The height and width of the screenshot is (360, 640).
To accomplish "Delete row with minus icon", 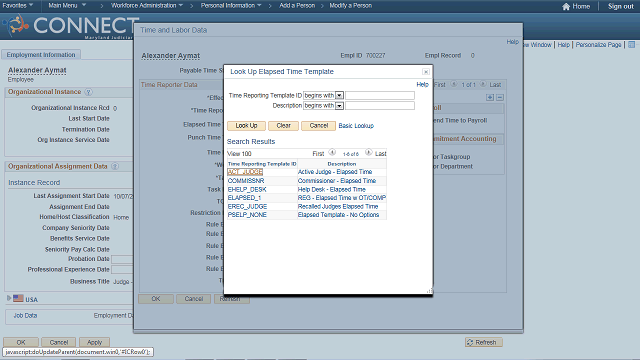I will click(500, 98).
